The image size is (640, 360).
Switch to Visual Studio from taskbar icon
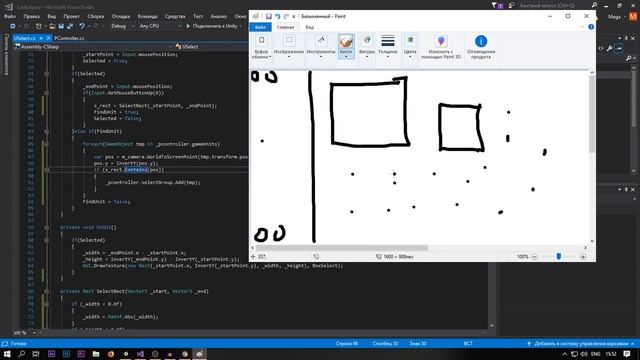point(140,354)
